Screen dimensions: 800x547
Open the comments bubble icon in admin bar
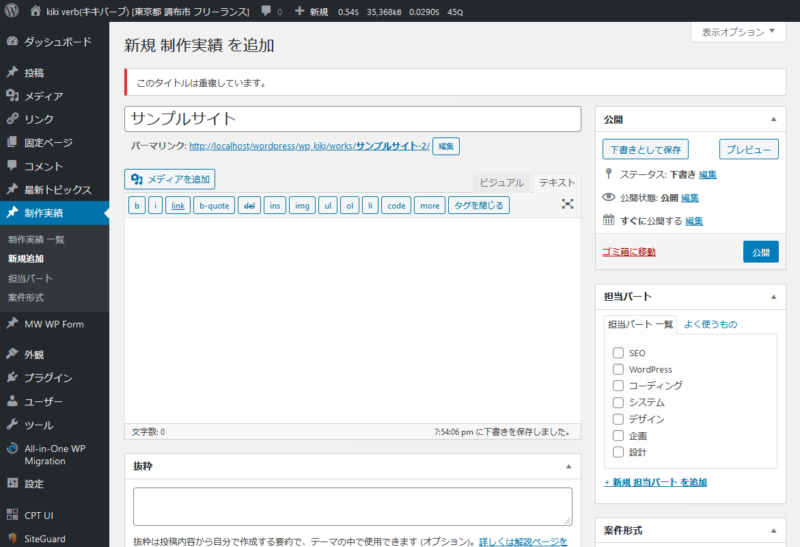pyautogui.click(x=265, y=11)
